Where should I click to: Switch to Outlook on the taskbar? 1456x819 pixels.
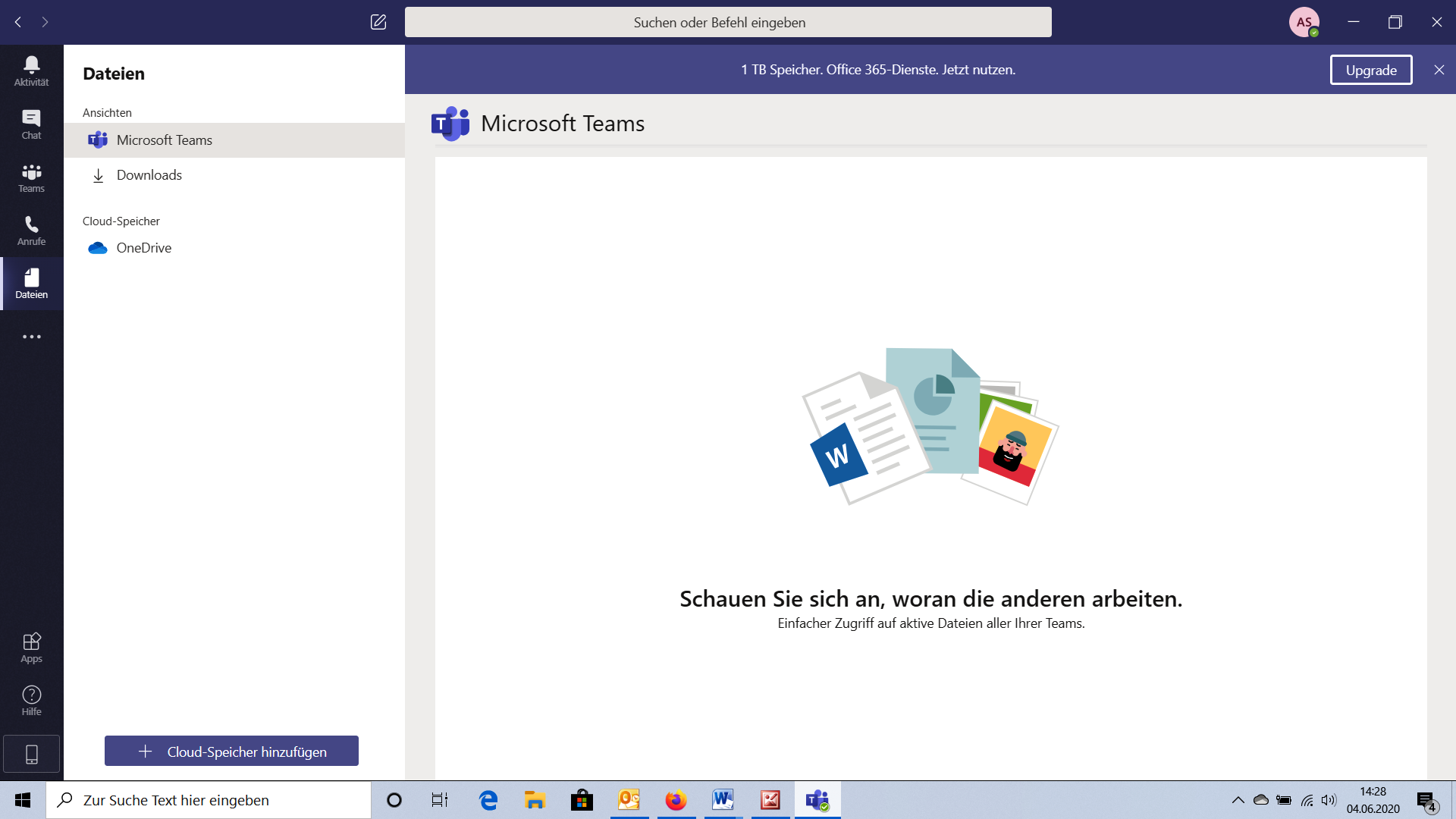629,800
